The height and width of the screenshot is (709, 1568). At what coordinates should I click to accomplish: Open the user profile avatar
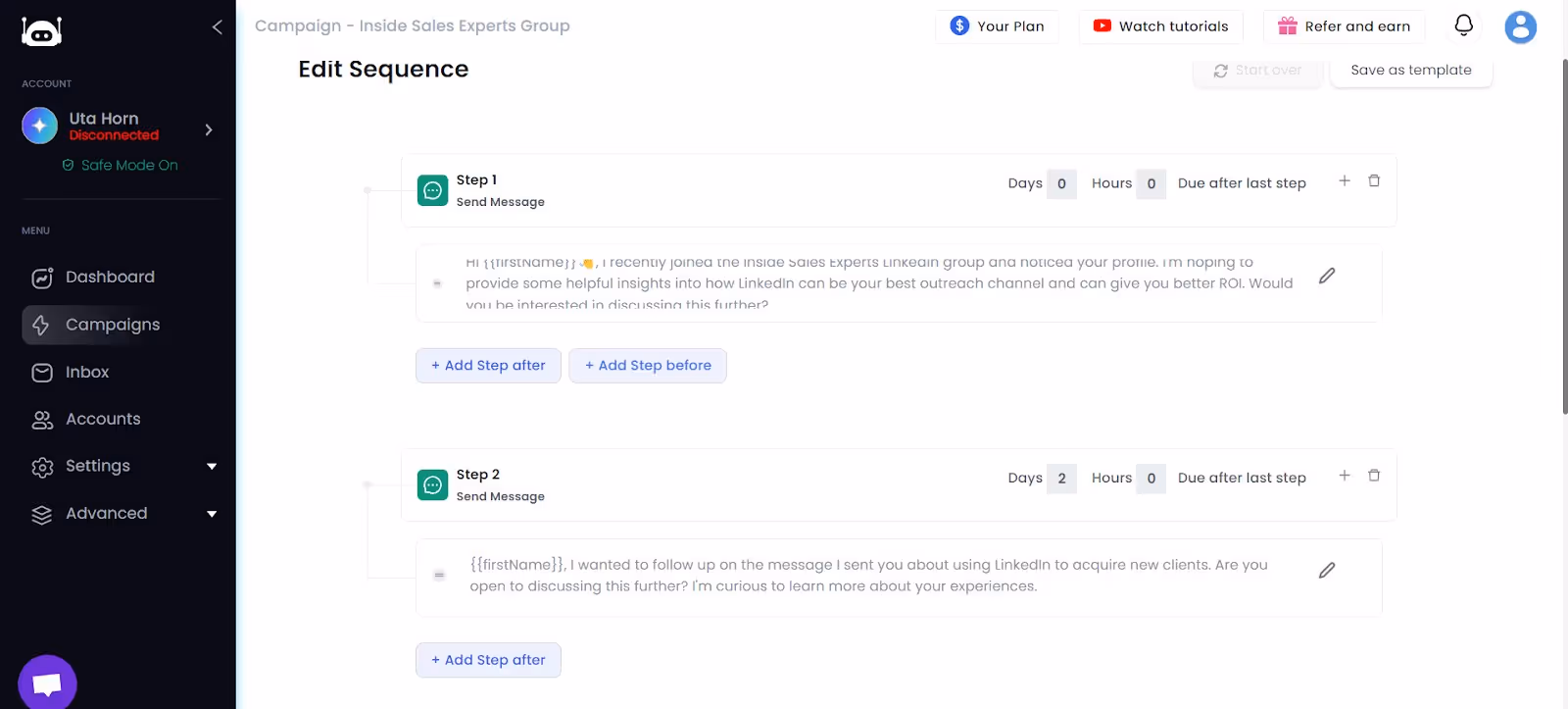pyautogui.click(x=1520, y=26)
